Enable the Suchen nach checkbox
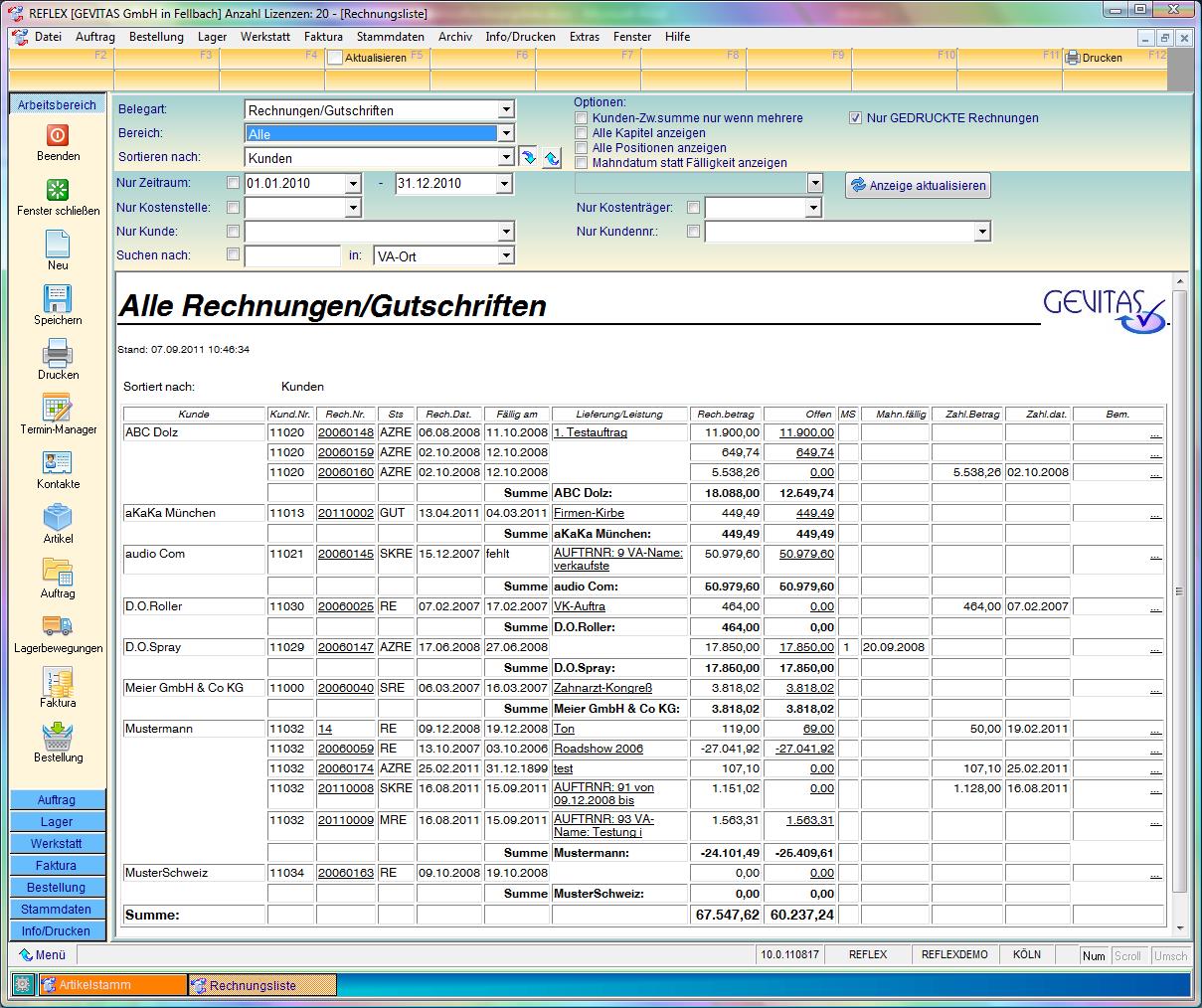This screenshot has height=1008, width=1202. coord(233,255)
